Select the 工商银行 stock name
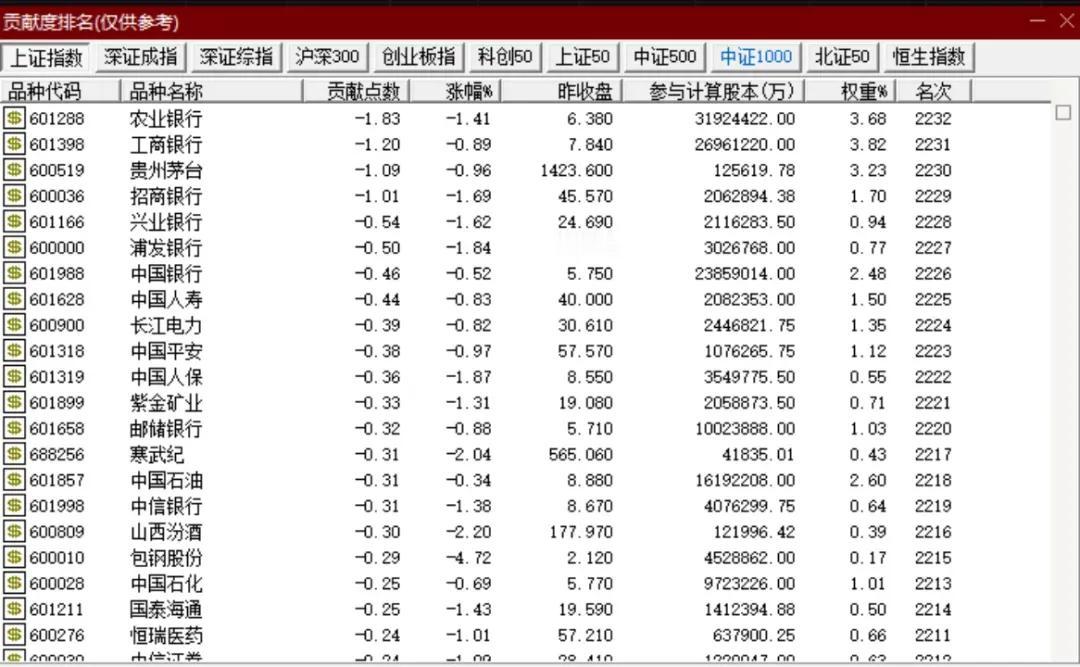This screenshot has height=667, width=1080. pos(166,144)
